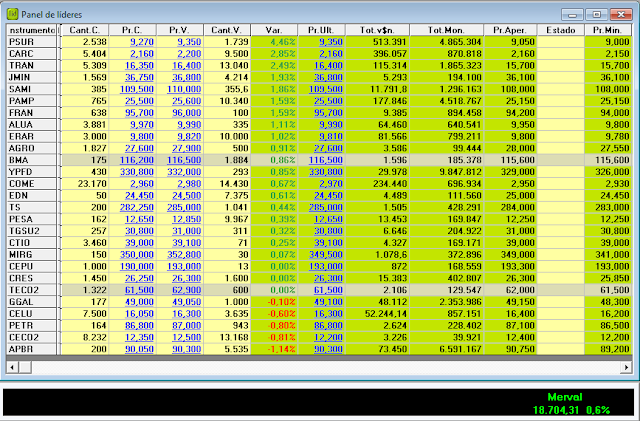Click the Pr.Min. column header

point(608,30)
